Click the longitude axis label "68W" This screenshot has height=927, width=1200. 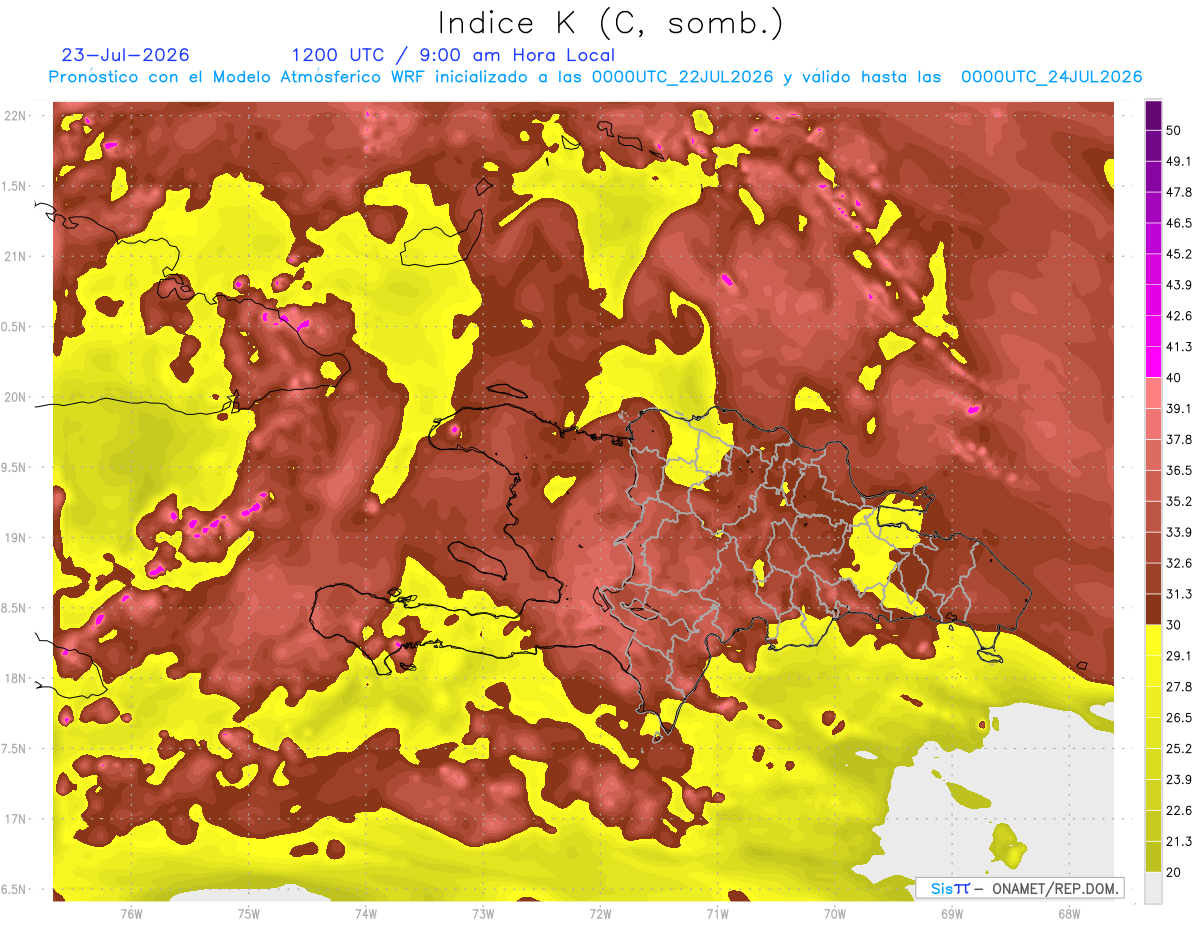point(1069,913)
